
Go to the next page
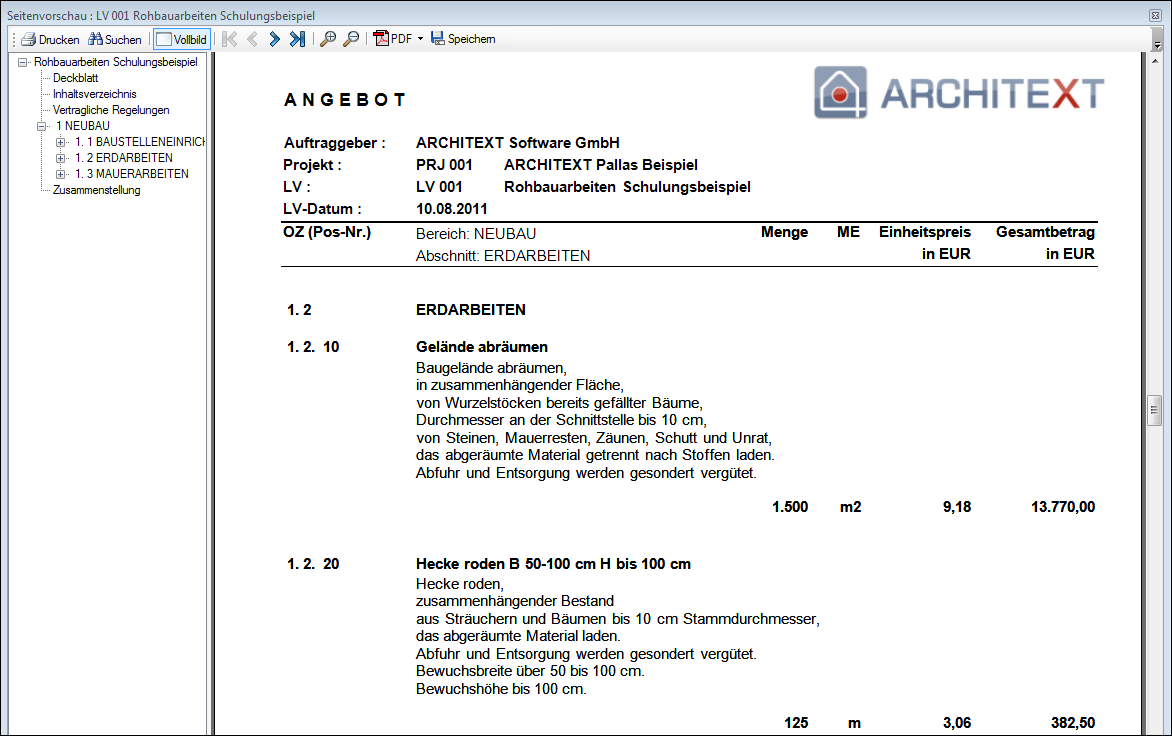tap(274, 39)
